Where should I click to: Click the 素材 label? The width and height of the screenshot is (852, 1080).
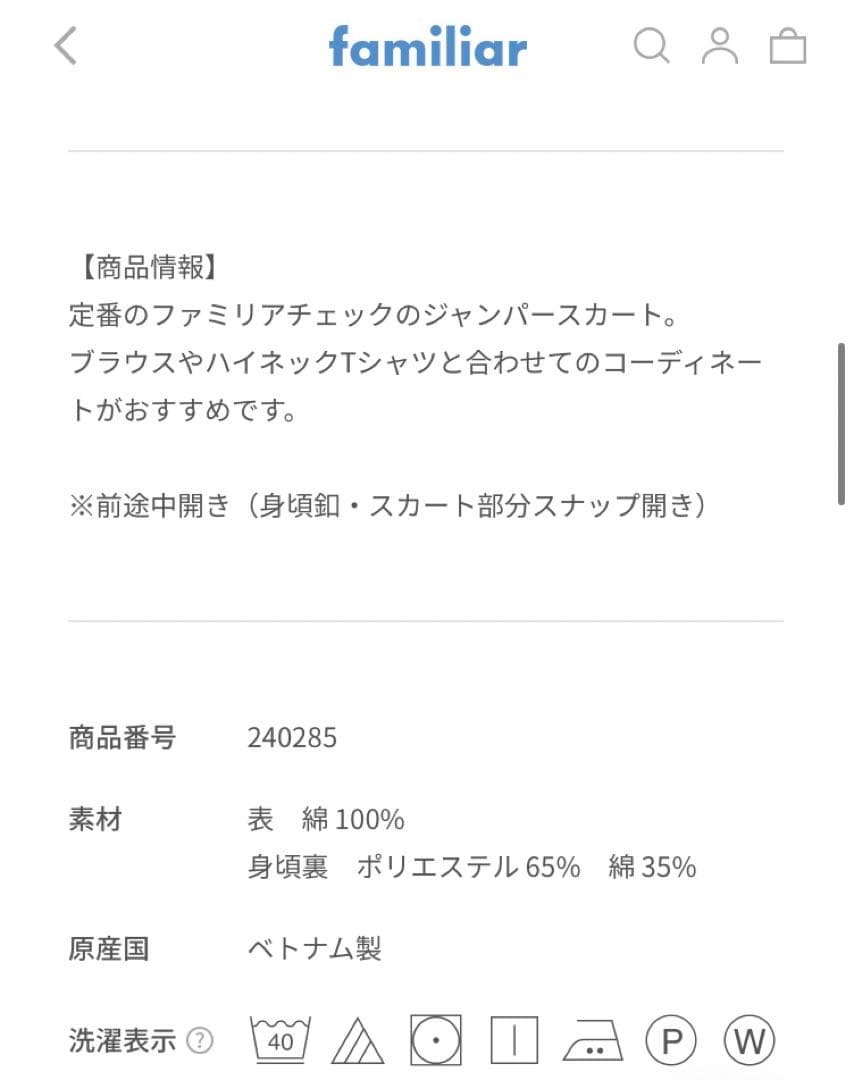95,820
